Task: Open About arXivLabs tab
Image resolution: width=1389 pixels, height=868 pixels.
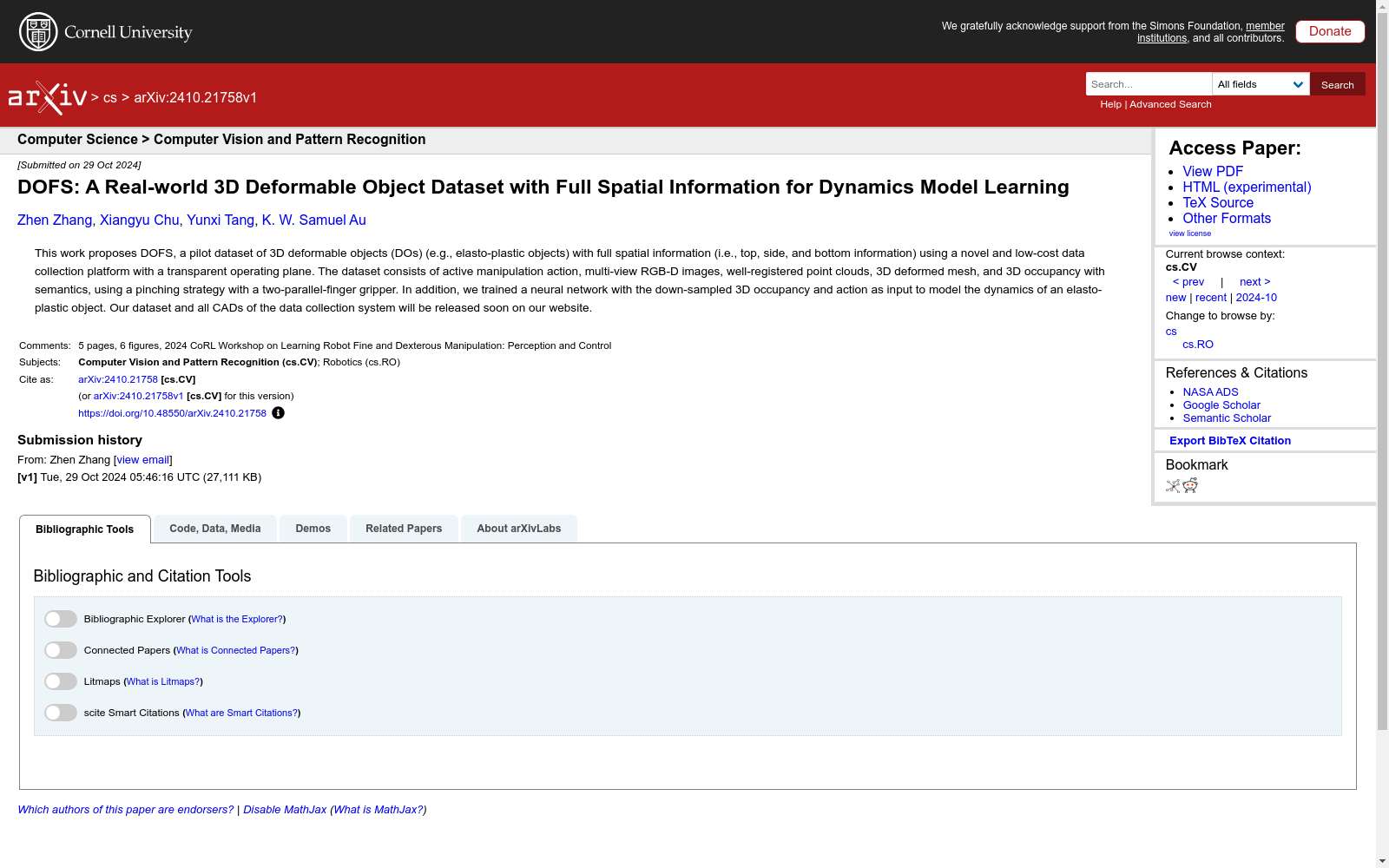Action: click(x=519, y=529)
